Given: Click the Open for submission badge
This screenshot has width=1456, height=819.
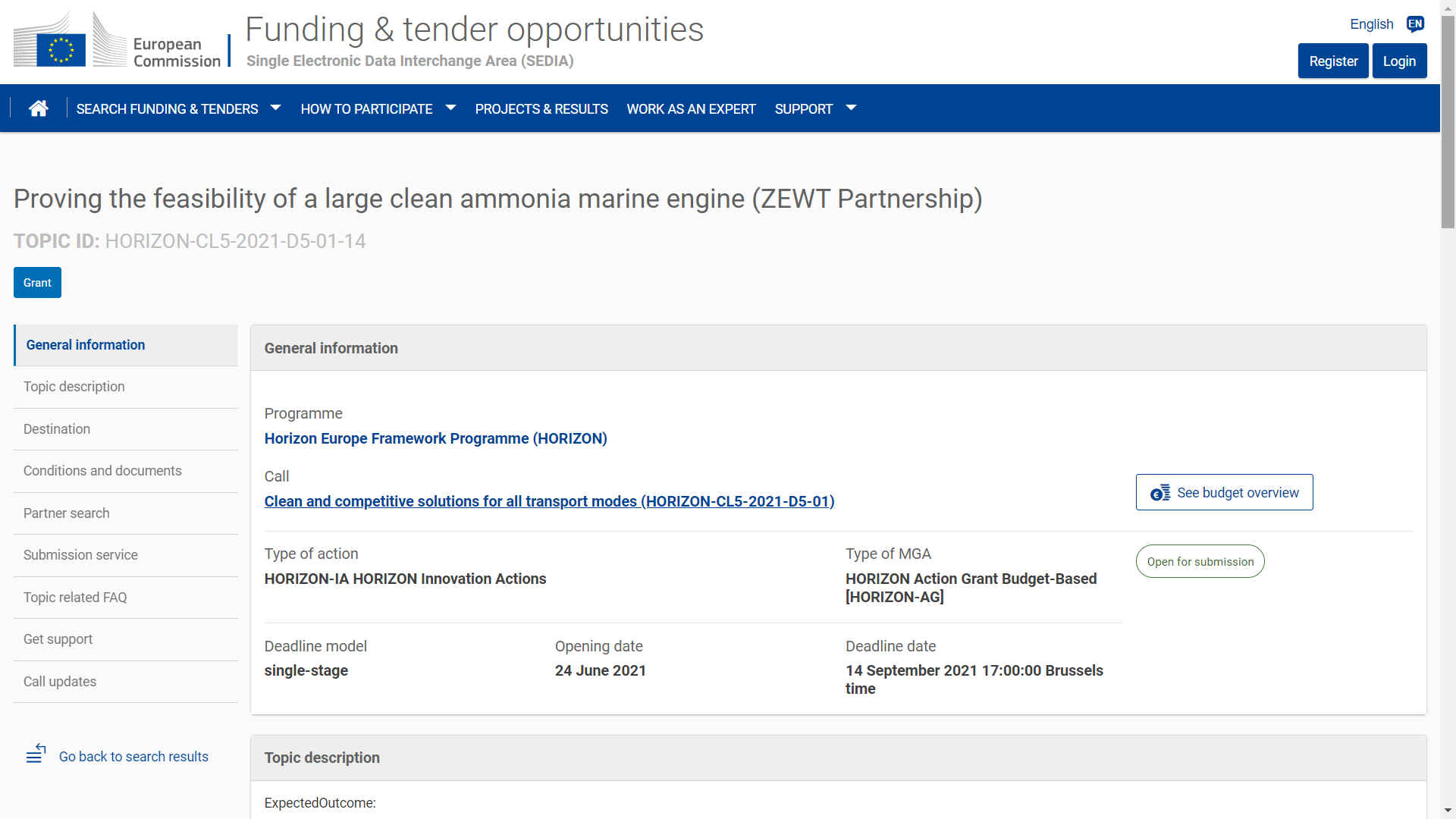Looking at the screenshot, I should [1200, 561].
